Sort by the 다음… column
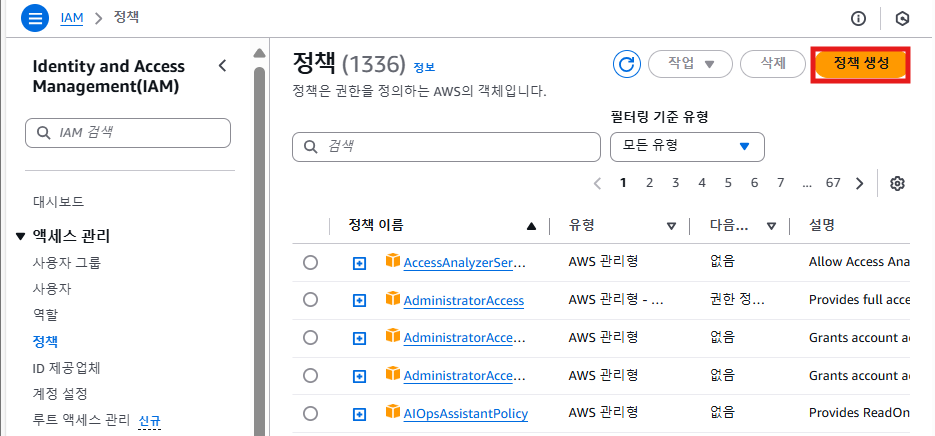The height and width of the screenshot is (436, 935). point(771,226)
